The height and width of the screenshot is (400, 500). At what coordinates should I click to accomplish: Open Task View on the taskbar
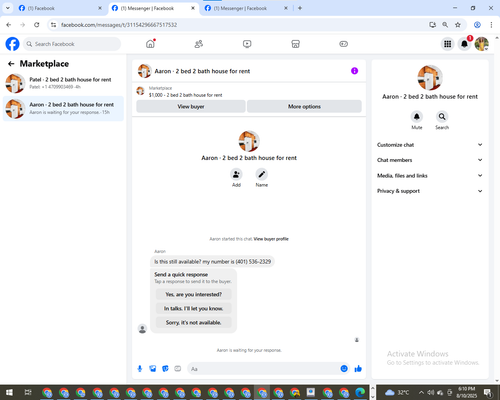28,392
